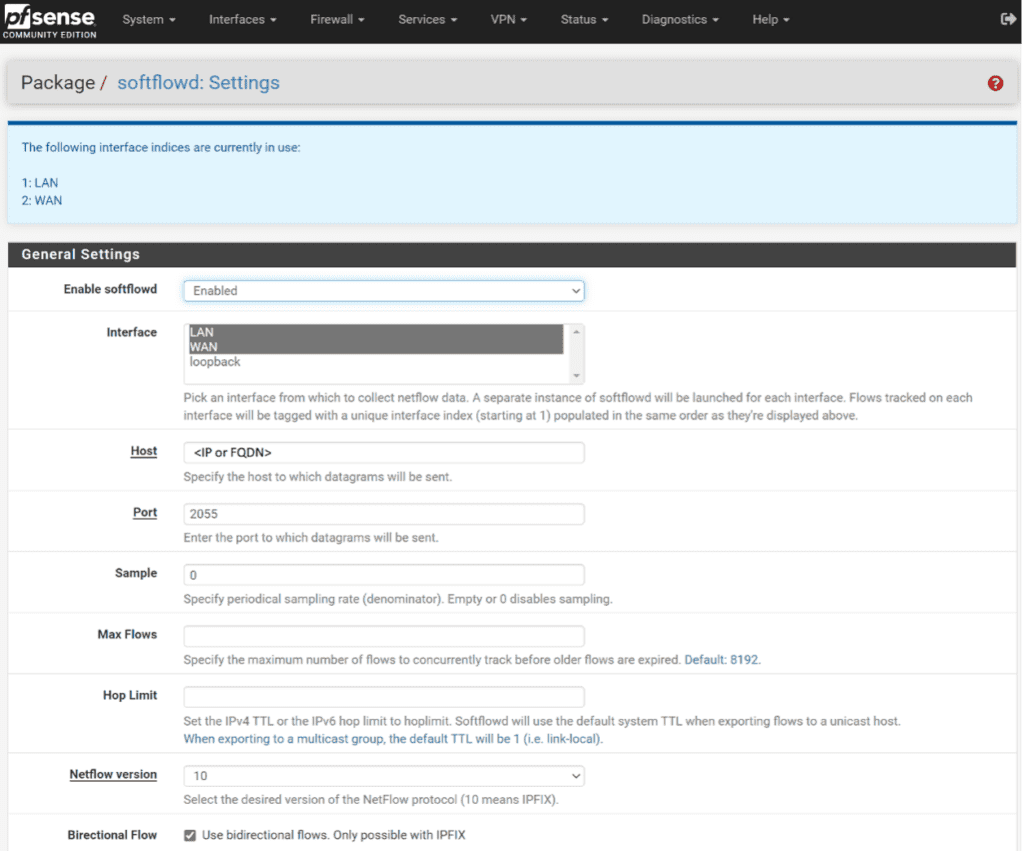Click into the Port input field
The image size is (1024, 851).
coord(384,514)
